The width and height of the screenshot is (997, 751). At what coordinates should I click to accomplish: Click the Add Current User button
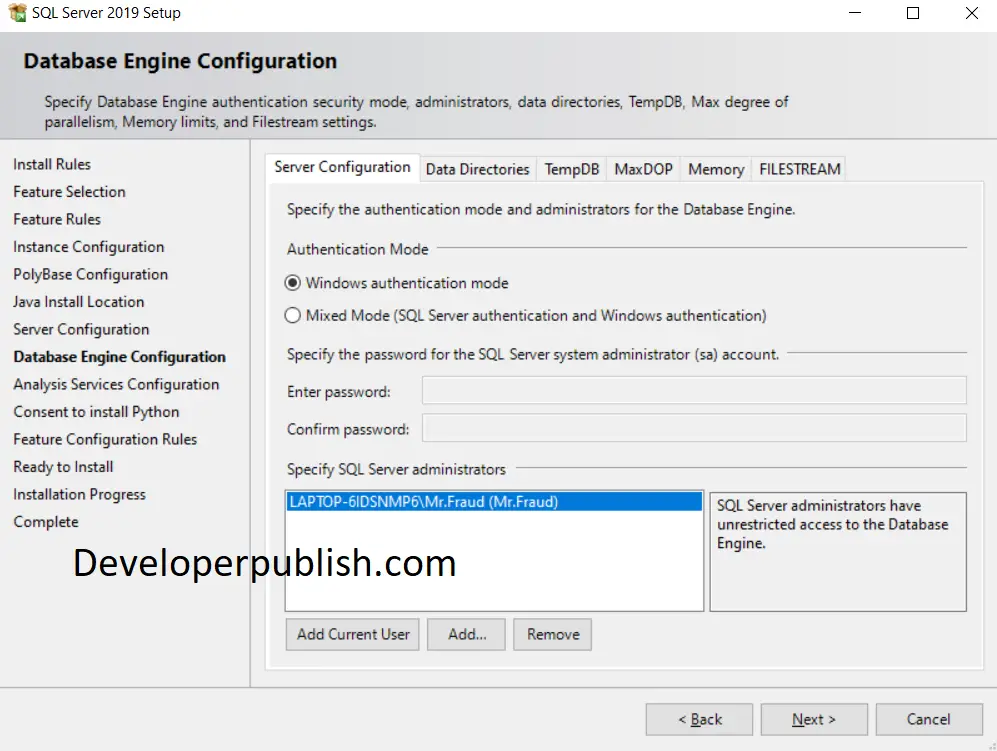(x=353, y=635)
